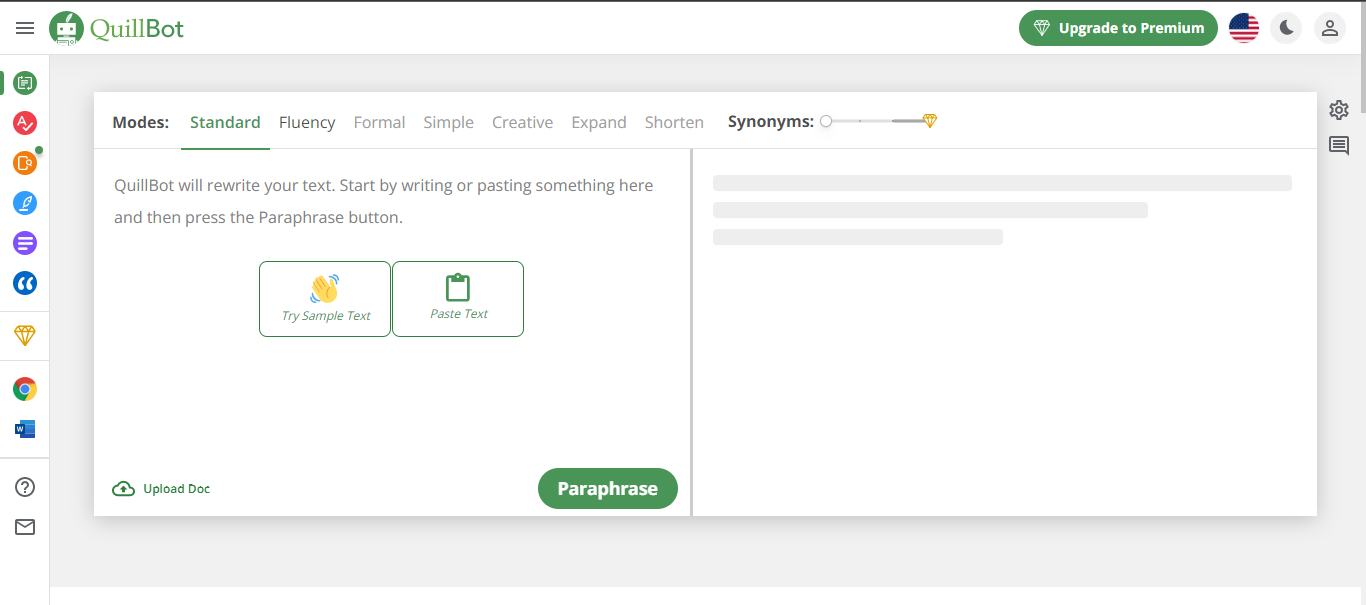1366x605 pixels.
Task: Click the Upload Doc link
Action: 161,489
